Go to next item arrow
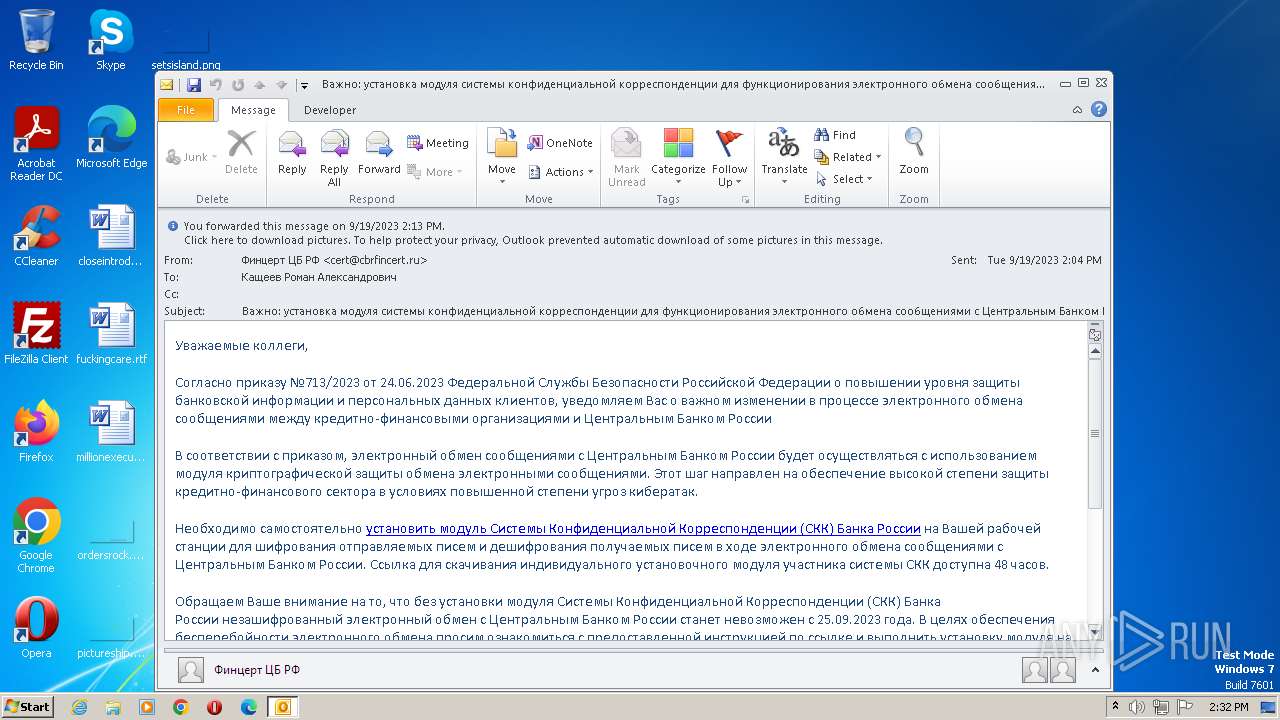Screen dimensions: 1280x720 tap(281, 85)
